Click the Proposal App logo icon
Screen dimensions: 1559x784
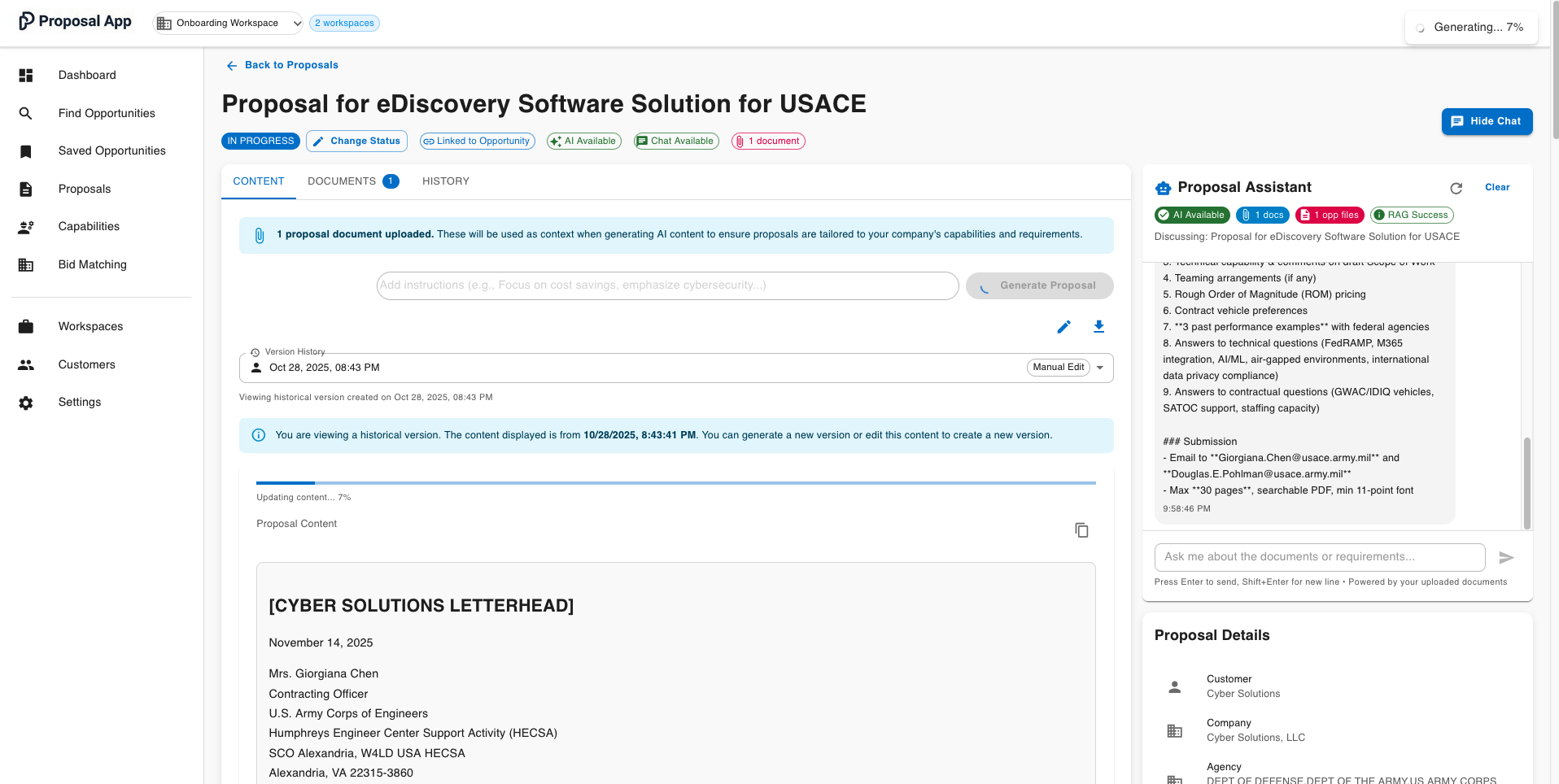pyautogui.click(x=27, y=21)
